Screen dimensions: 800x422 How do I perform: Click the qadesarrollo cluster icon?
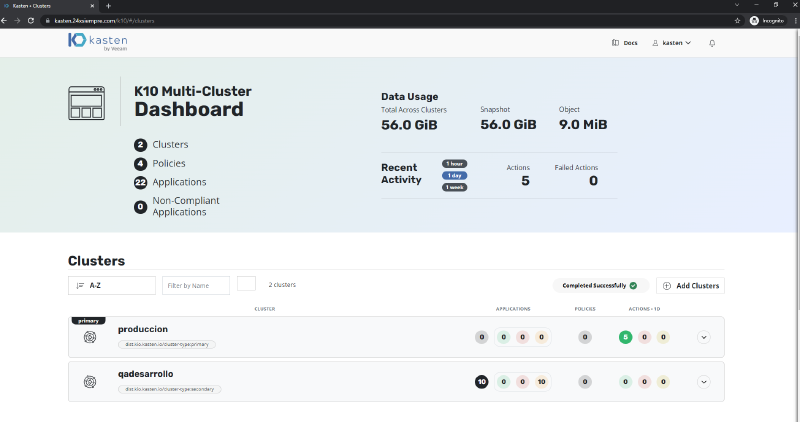pos(90,382)
